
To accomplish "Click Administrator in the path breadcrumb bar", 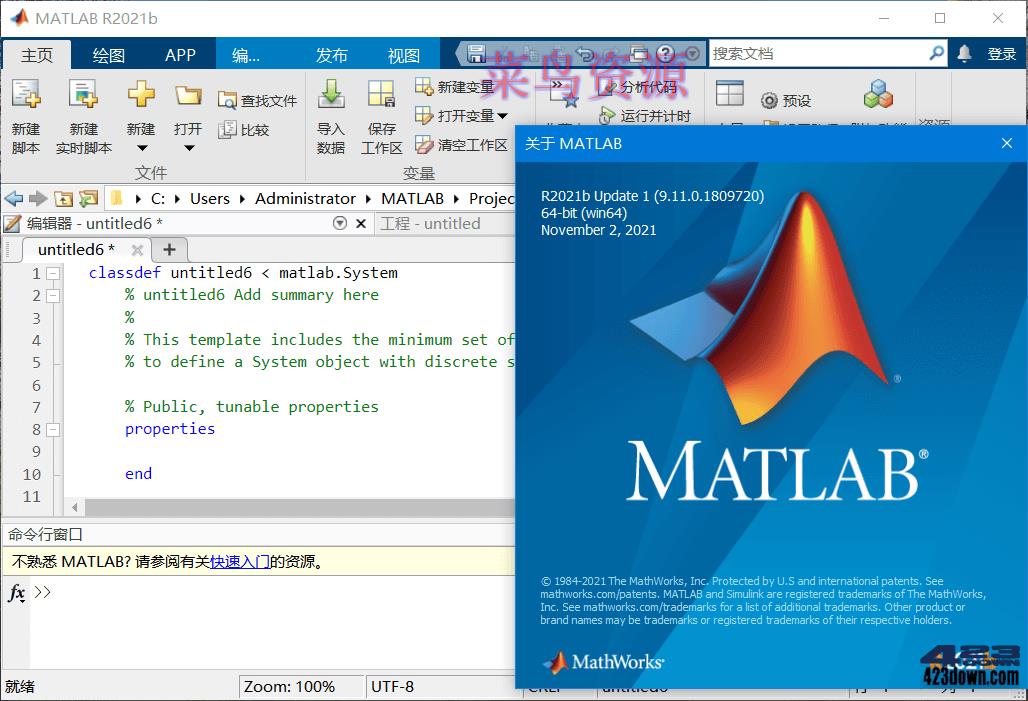I will click(305, 198).
